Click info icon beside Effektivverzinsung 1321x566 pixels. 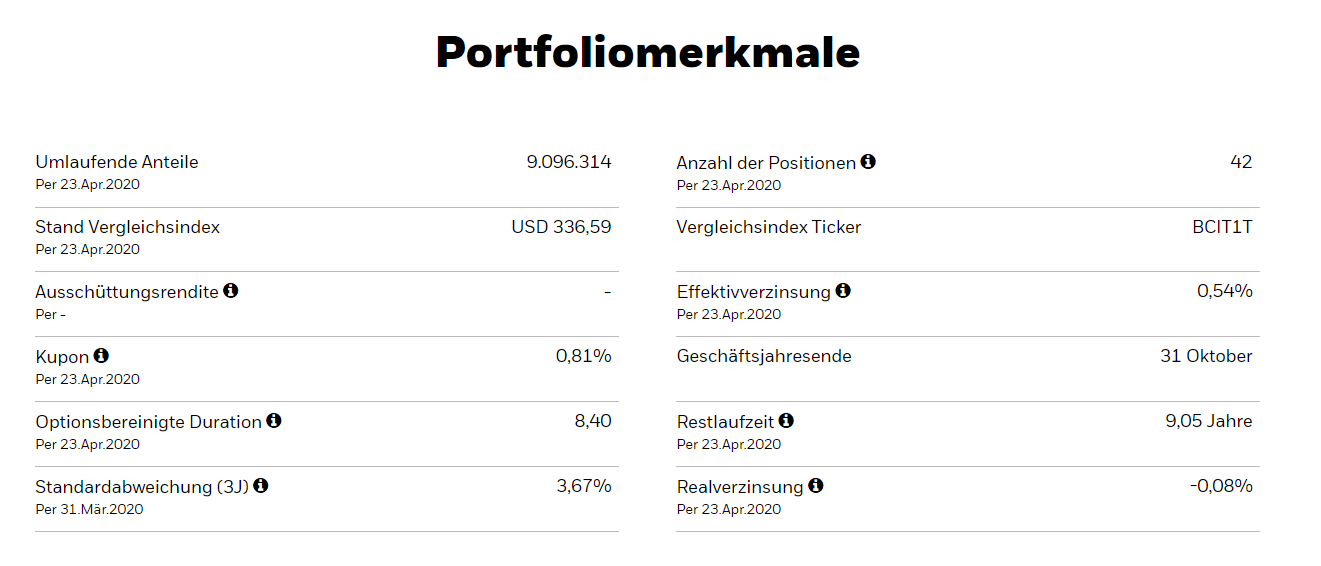pyautogui.click(x=843, y=290)
